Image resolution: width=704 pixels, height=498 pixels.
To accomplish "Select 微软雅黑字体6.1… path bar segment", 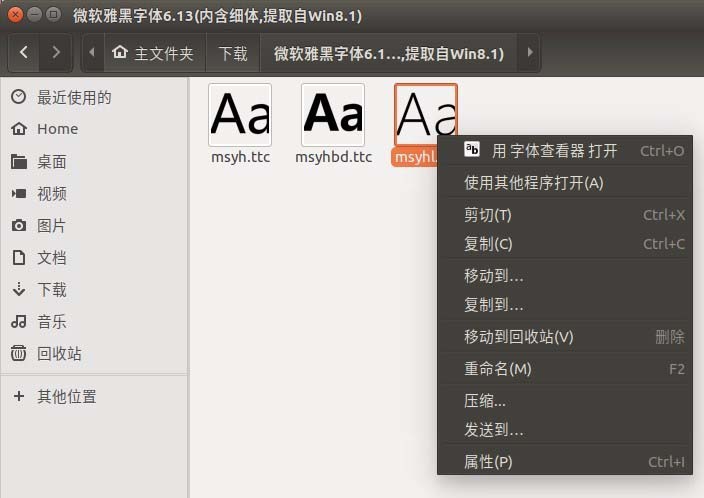I will pyautogui.click(x=389, y=53).
